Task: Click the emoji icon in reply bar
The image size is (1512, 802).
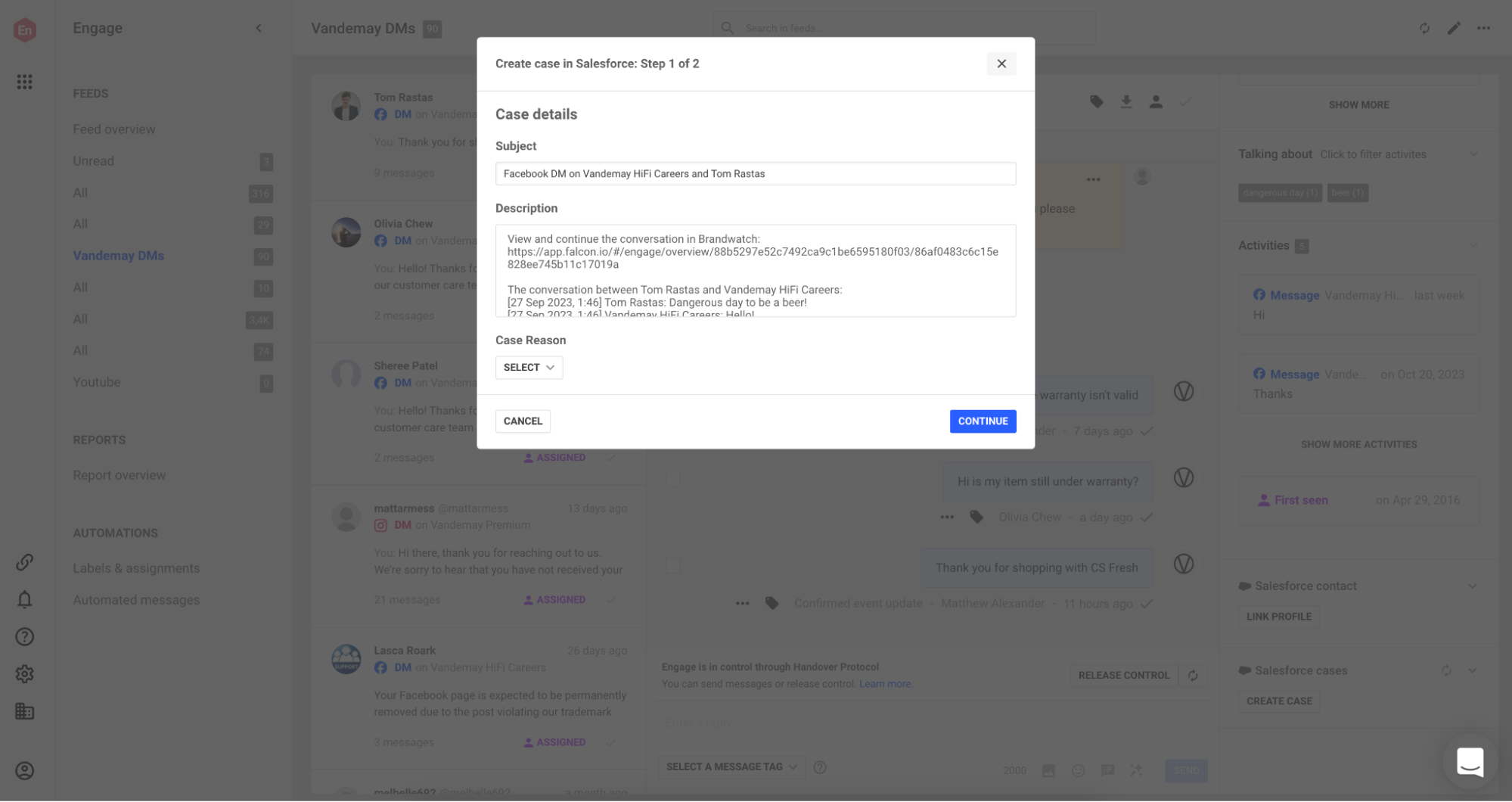Action: (1078, 770)
